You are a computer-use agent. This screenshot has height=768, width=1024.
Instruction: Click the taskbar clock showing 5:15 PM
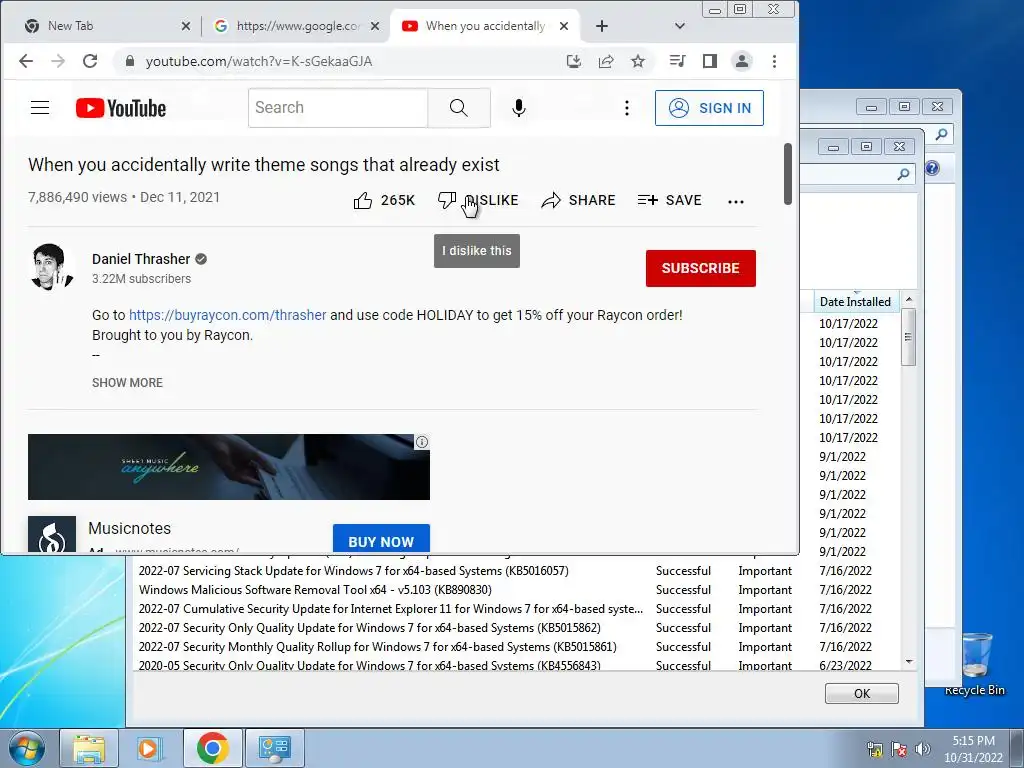(x=973, y=749)
